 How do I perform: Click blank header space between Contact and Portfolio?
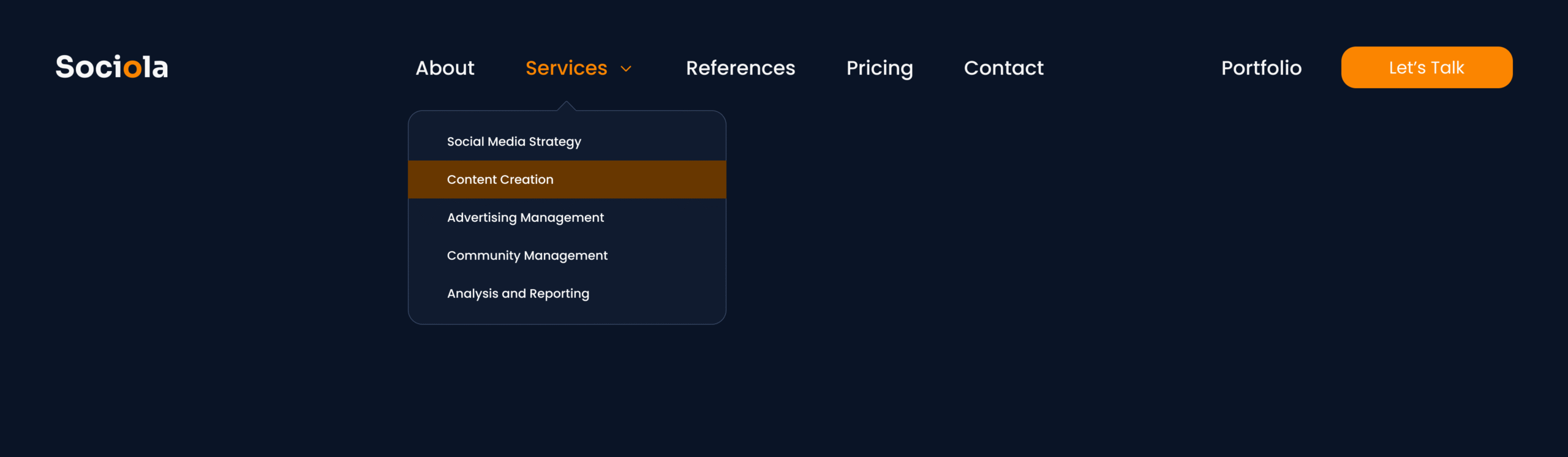click(x=1132, y=68)
